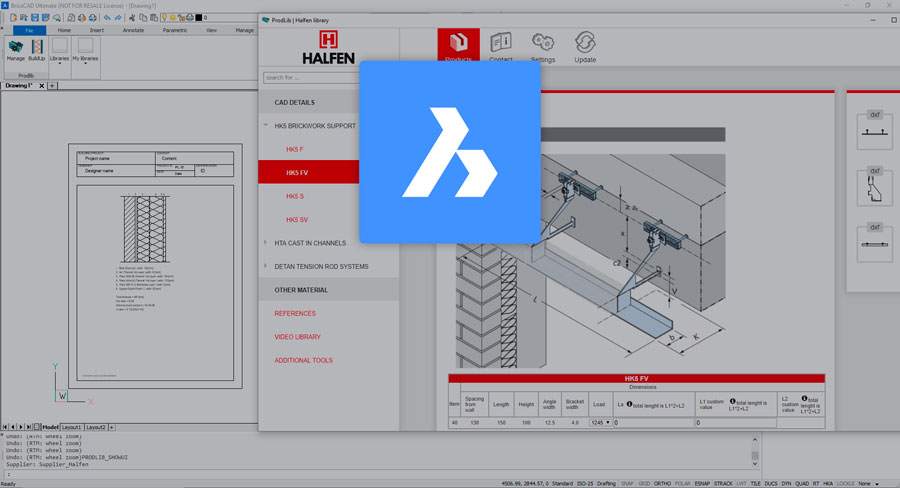Open ProdLib Manage tool in ribbon
The height and width of the screenshot is (488, 900).
coord(15,50)
